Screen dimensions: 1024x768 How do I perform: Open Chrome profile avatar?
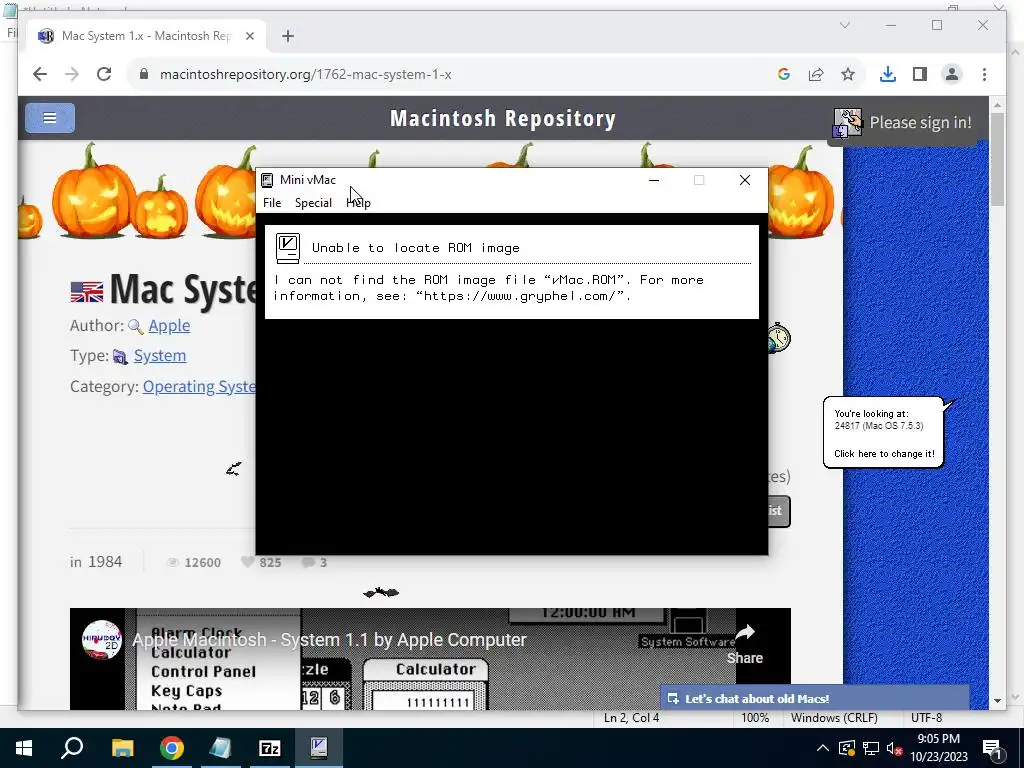click(952, 74)
